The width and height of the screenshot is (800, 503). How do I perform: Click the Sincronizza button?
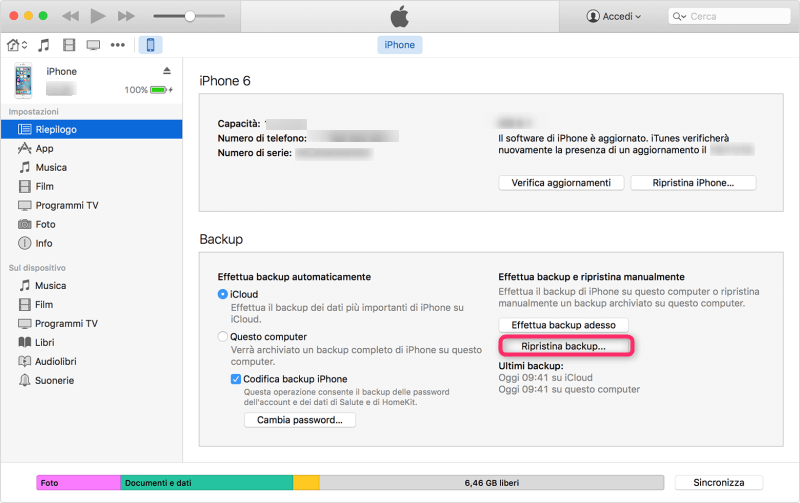(x=718, y=483)
